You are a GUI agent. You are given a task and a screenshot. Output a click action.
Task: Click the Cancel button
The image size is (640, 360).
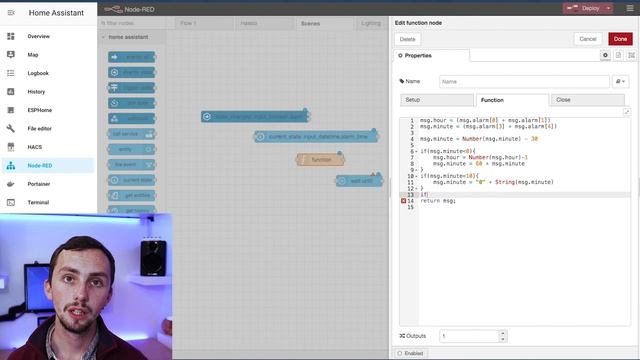[x=588, y=39]
